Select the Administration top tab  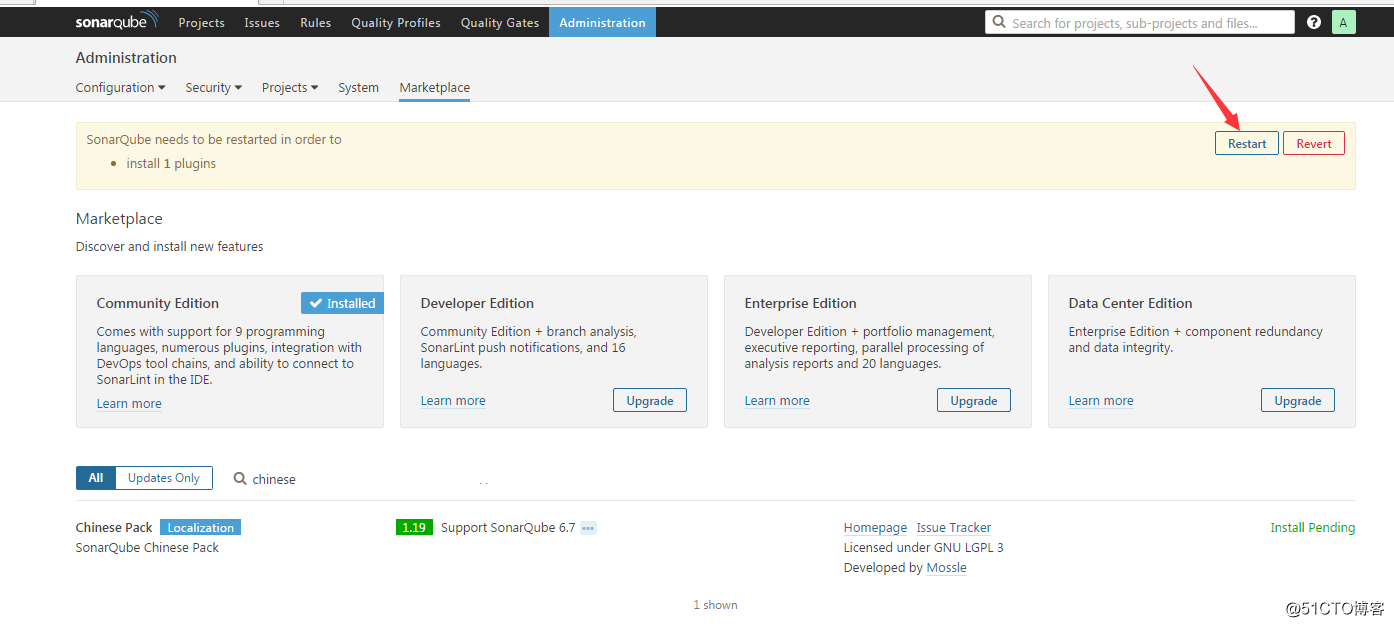pos(602,22)
